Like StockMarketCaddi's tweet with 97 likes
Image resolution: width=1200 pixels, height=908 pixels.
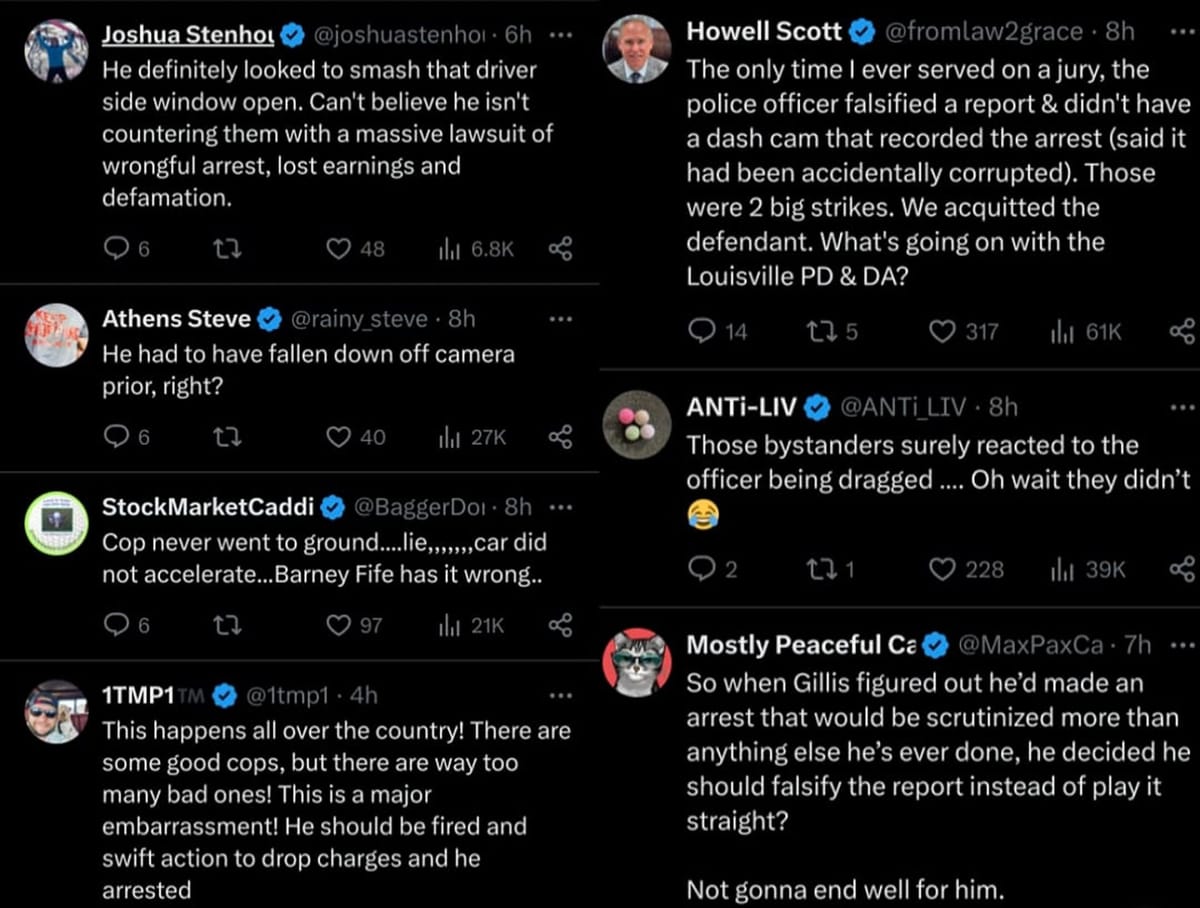point(340,625)
